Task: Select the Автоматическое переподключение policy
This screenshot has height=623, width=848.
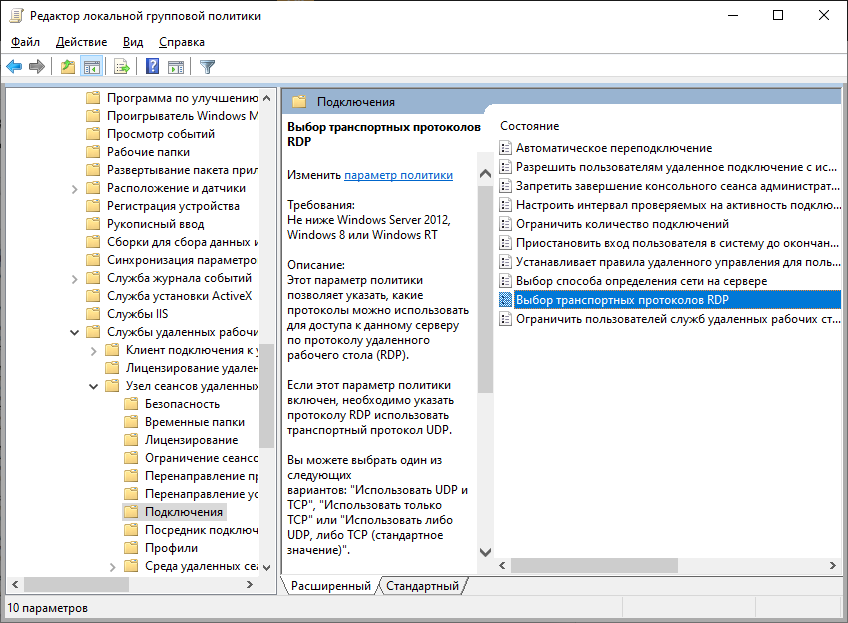Action: [613, 148]
